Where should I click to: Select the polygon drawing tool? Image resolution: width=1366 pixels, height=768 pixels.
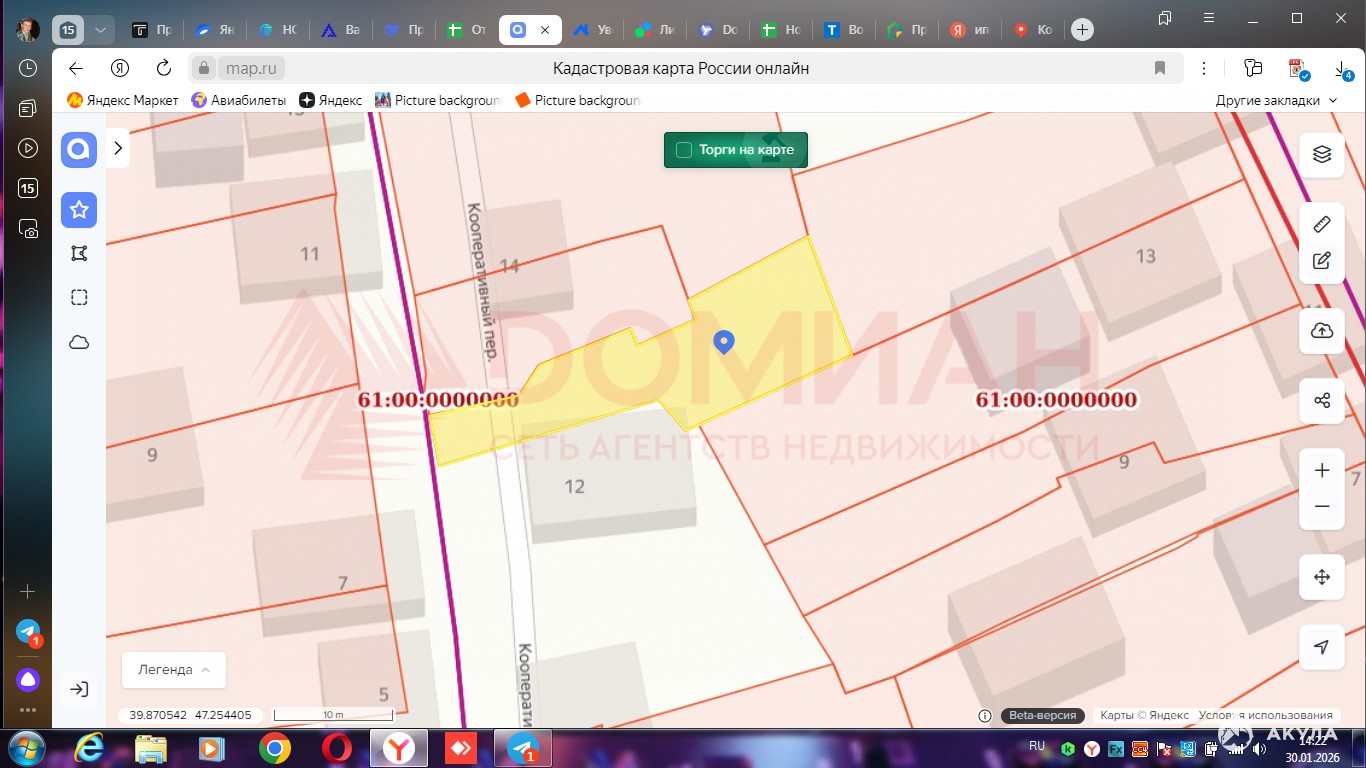79,254
